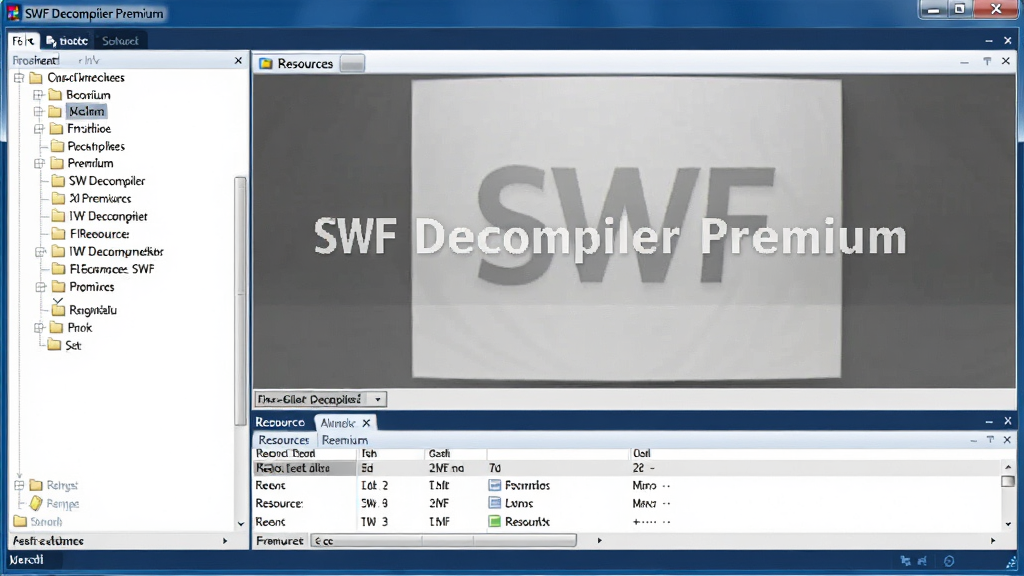Image resolution: width=1024 pixels, height=576 pixels.
Task: Click the SWF preview image
Action: pos(626,229)
